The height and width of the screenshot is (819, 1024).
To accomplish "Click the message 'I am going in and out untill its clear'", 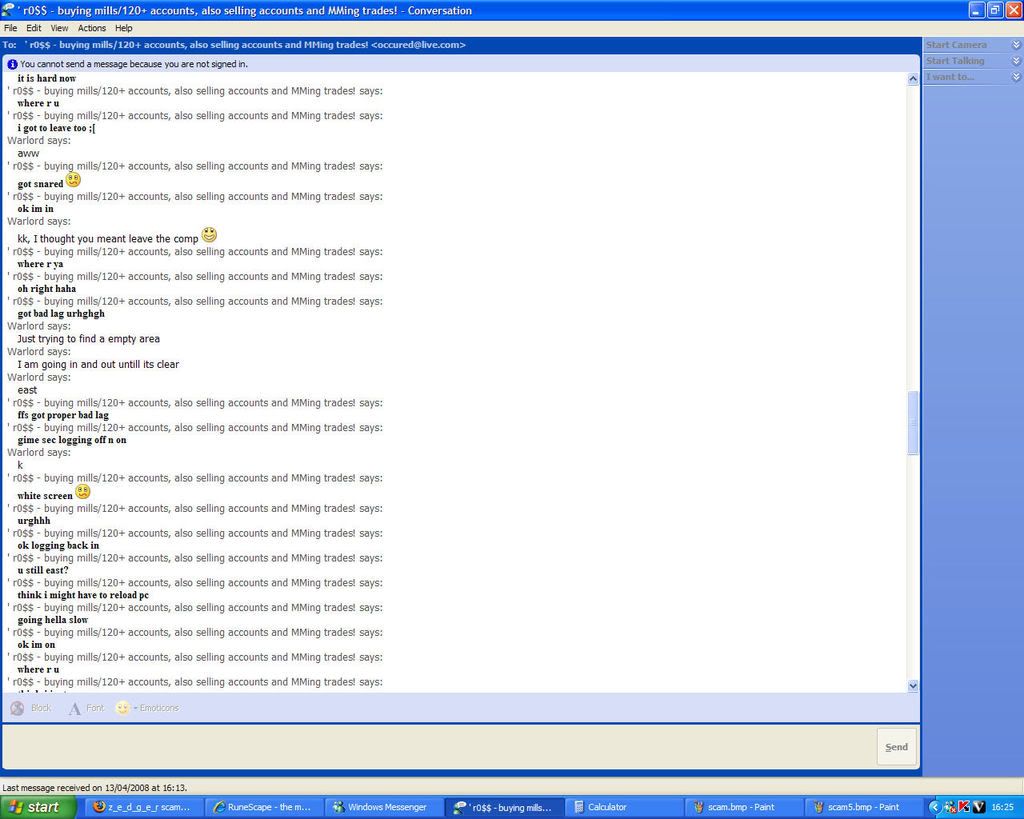I will tap(98, 364).
